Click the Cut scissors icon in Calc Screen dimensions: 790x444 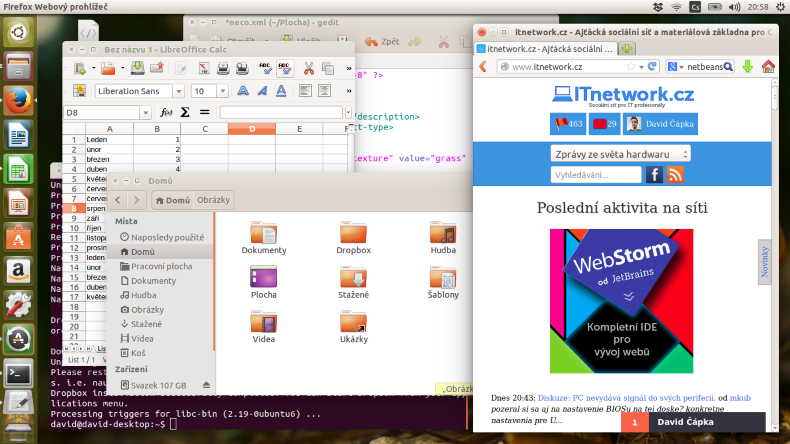point(308,69)
